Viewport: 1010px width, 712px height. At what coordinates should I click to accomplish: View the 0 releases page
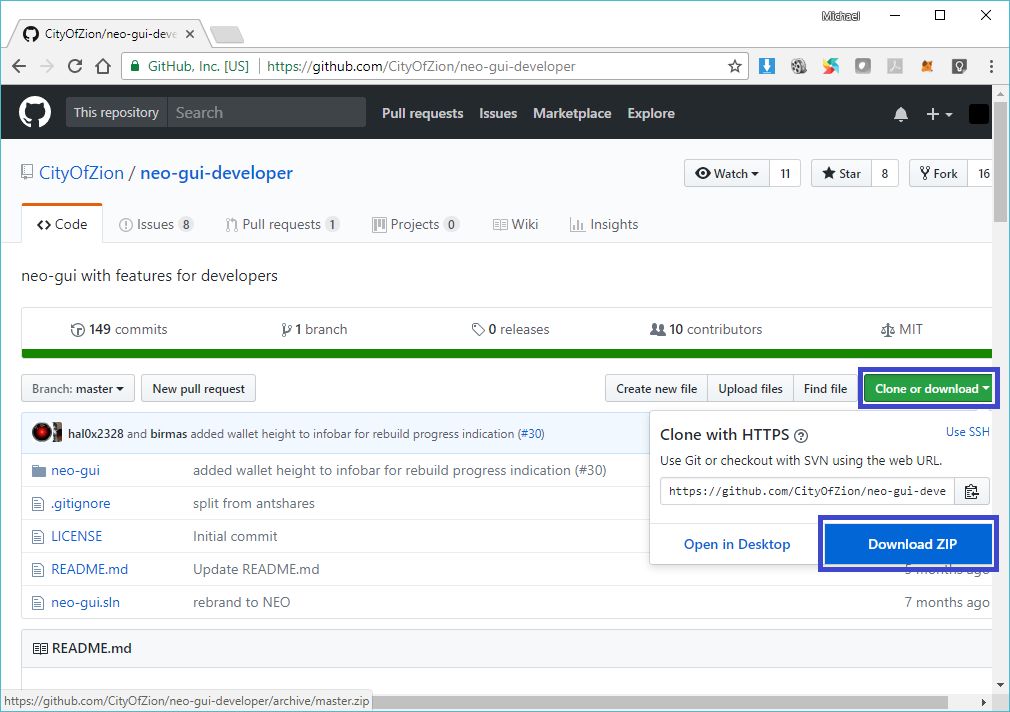510,329
